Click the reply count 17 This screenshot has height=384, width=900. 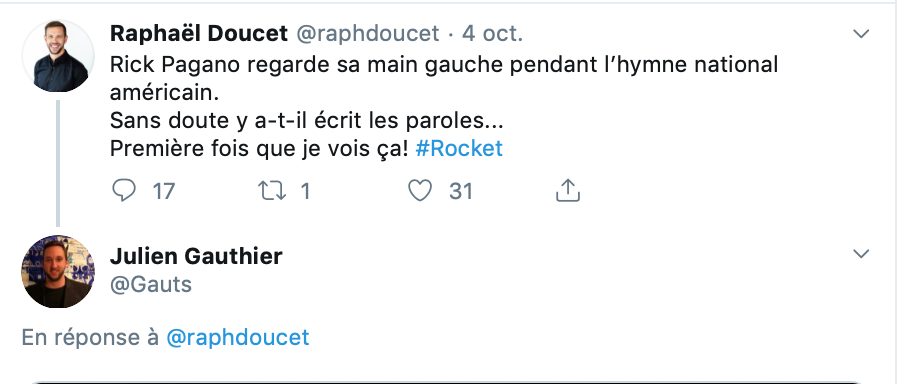point(164,191)
